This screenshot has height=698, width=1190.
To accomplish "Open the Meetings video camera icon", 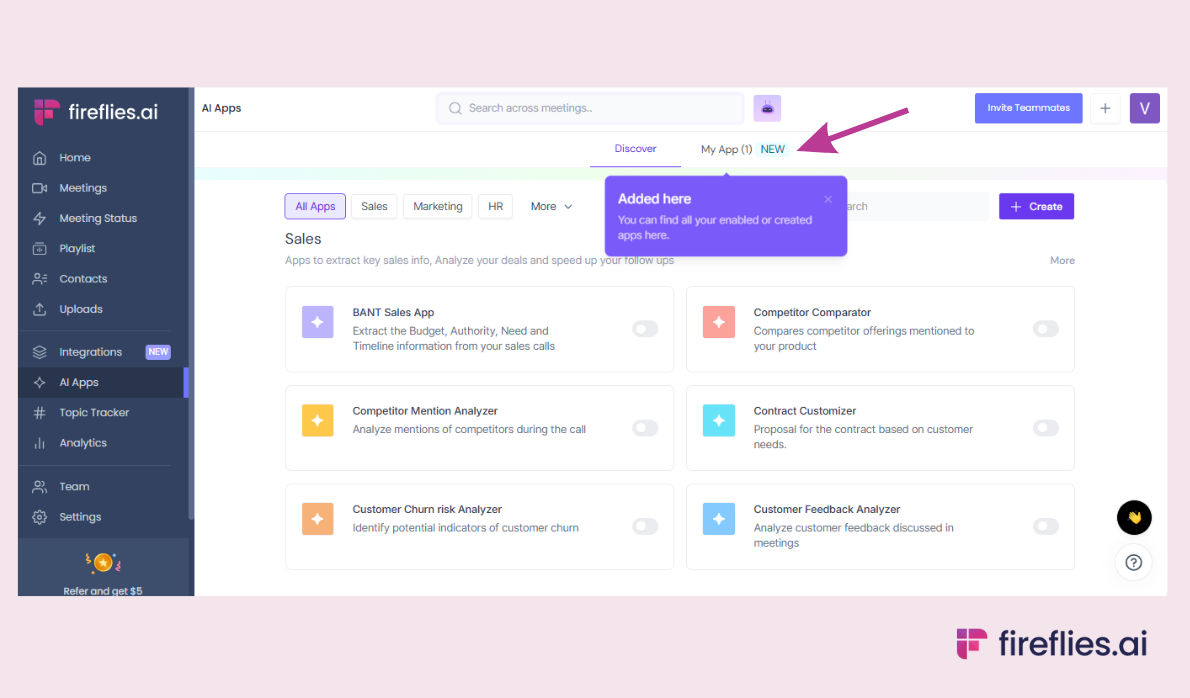I will point(40,188).
